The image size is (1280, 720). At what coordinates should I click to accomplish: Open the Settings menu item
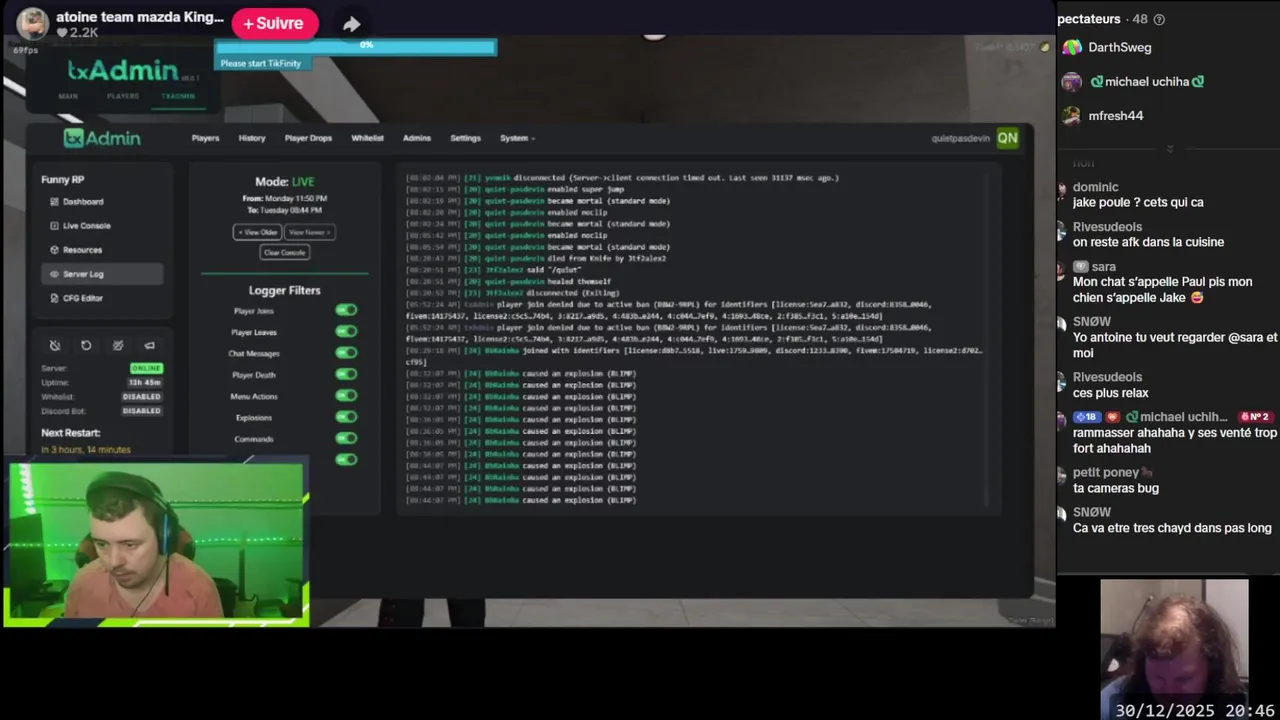click(x=465, y=138)
